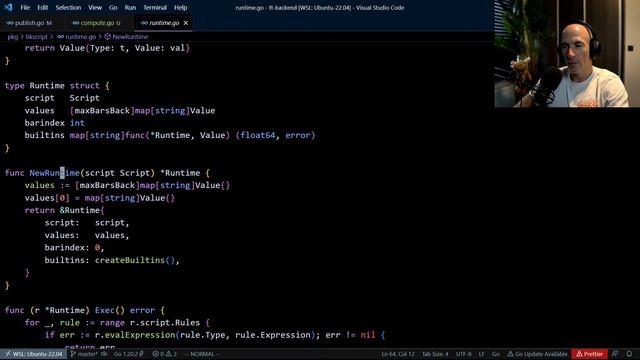The height and width of the screenshot is (360, 640).
Task: Click the maxBarsBack in struct definition
Action: 102,111
